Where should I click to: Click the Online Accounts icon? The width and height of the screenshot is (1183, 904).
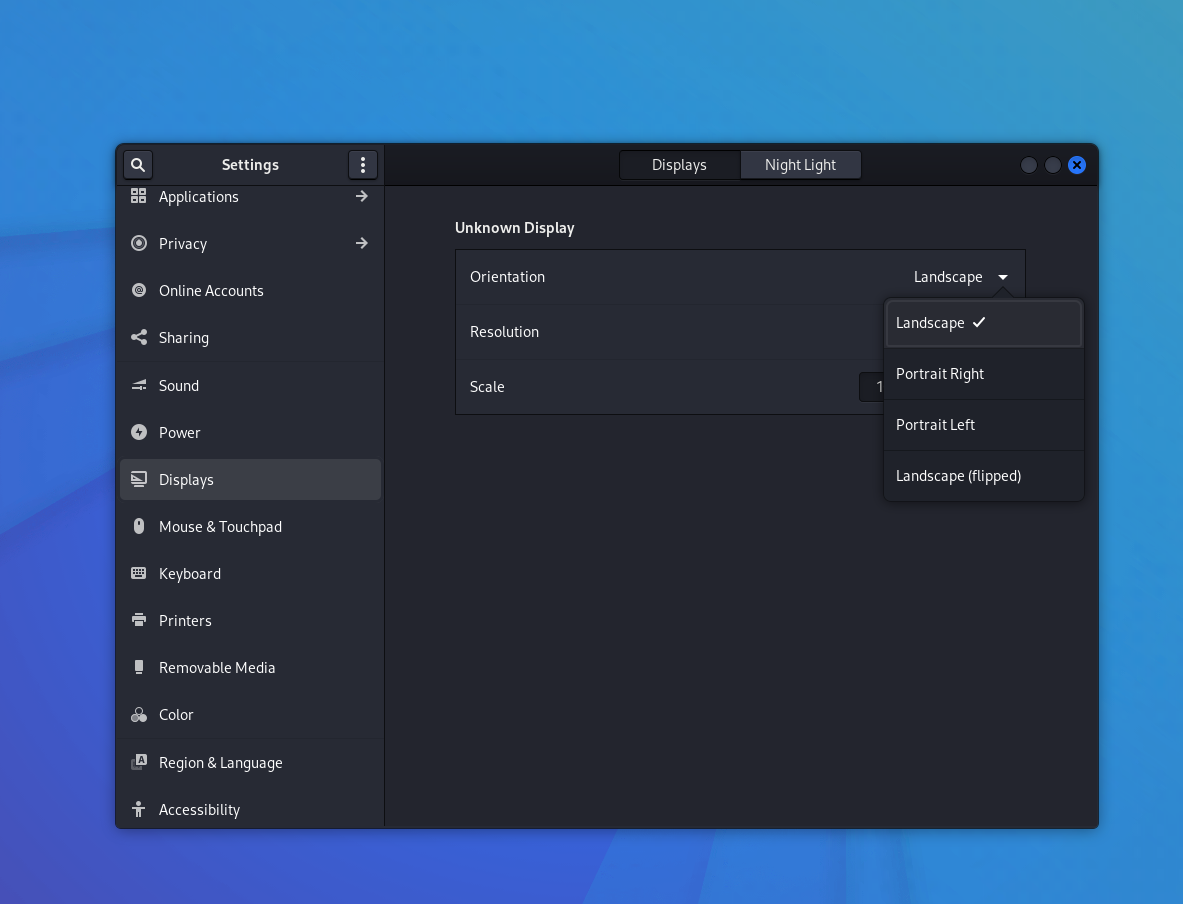coord(139,291)
